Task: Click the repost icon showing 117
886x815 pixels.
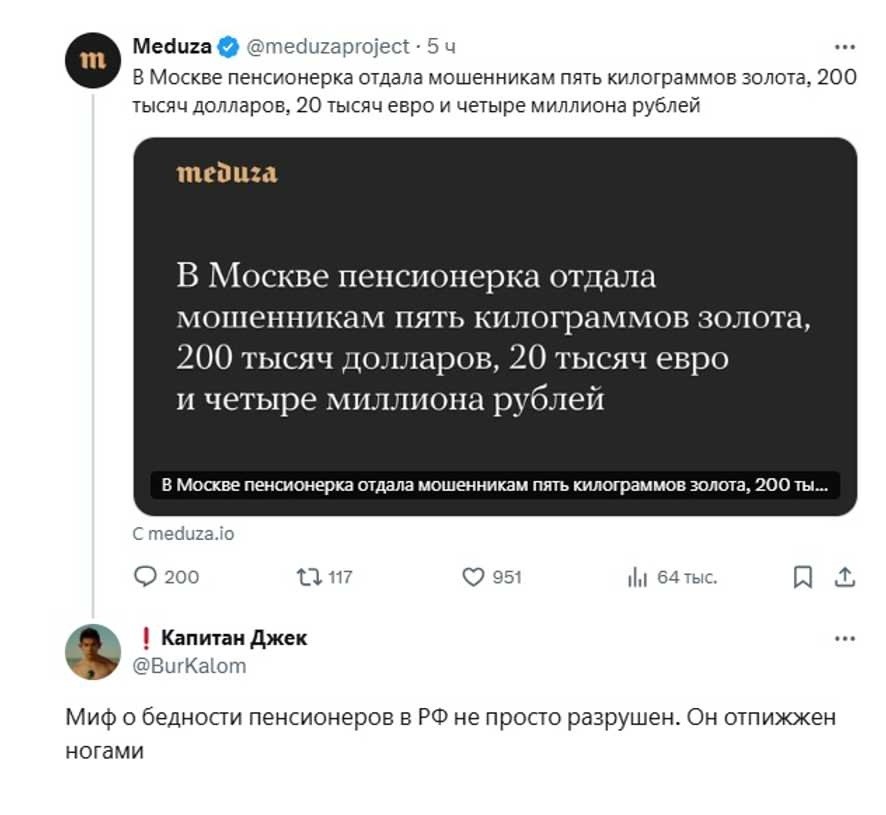Action: click(309, 577)
